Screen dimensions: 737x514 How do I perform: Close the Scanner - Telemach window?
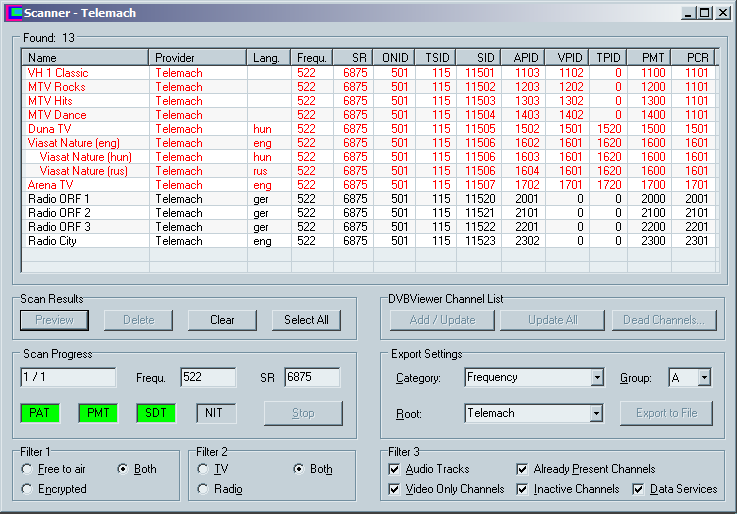pyautogui.click(x=722, y=13)
